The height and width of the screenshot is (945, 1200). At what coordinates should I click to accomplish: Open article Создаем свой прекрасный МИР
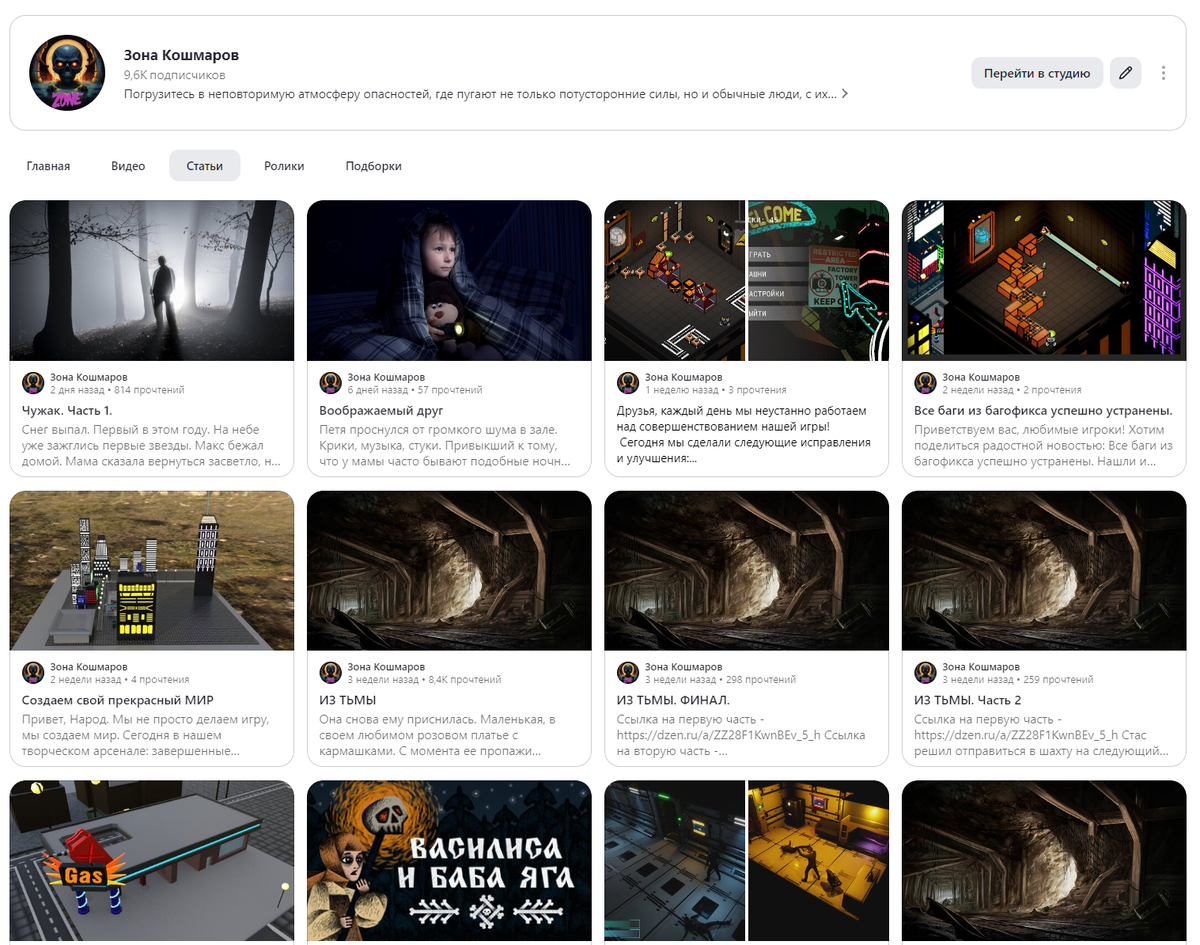point(118,701)
